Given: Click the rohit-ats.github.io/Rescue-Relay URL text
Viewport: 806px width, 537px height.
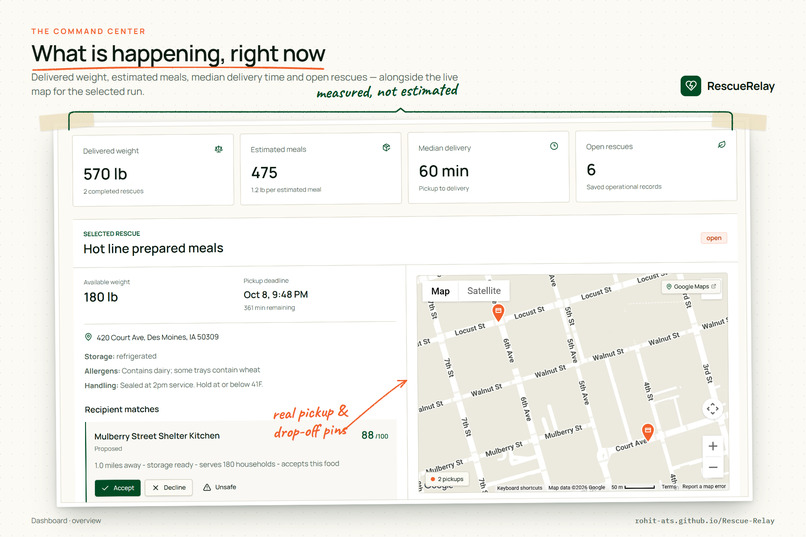Looking at the screenshot, I should point(704,521).
